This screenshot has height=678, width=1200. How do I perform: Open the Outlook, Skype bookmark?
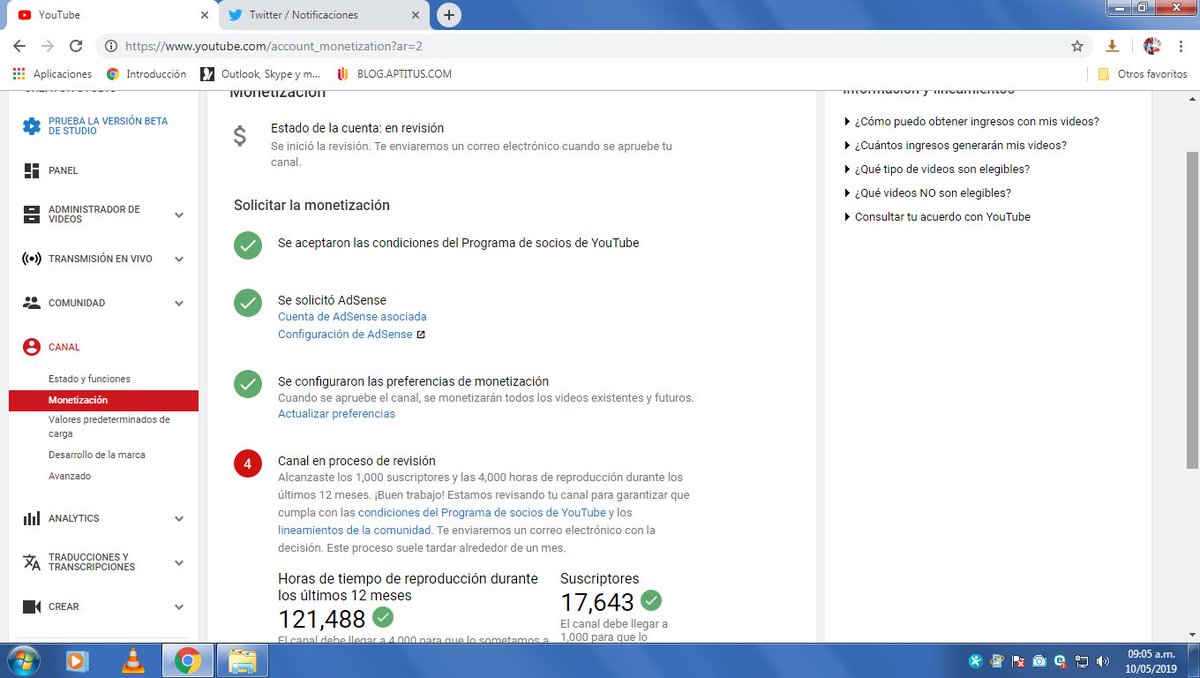coord(260,74)
